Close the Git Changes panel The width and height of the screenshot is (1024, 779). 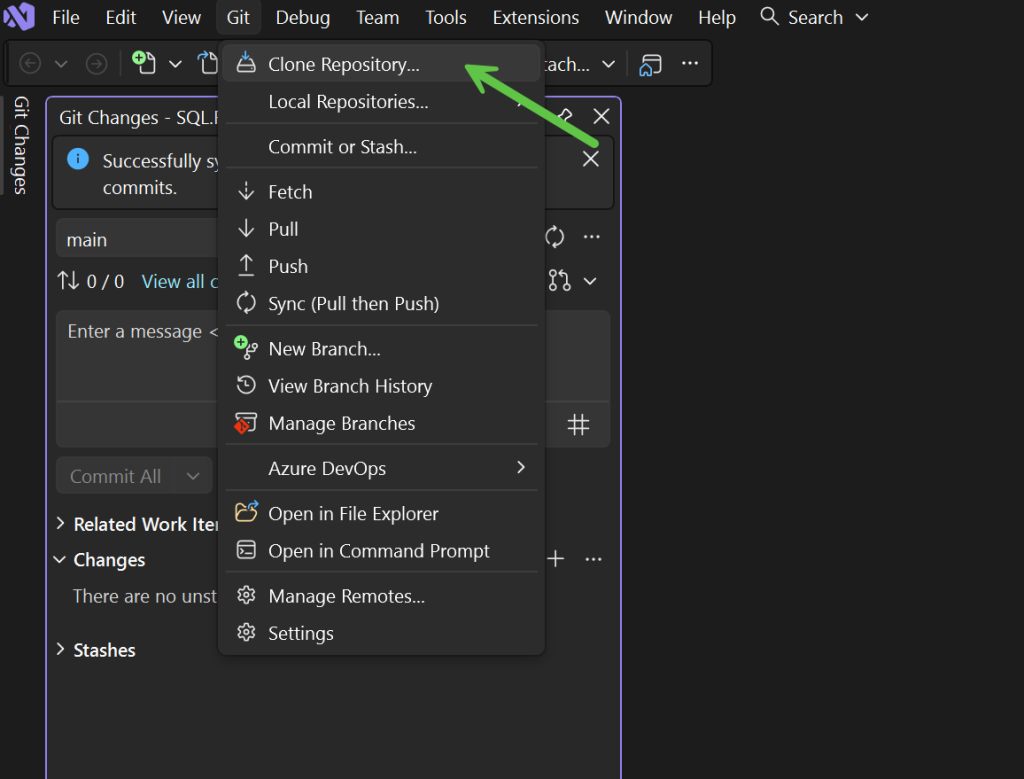tap(601, 117)
